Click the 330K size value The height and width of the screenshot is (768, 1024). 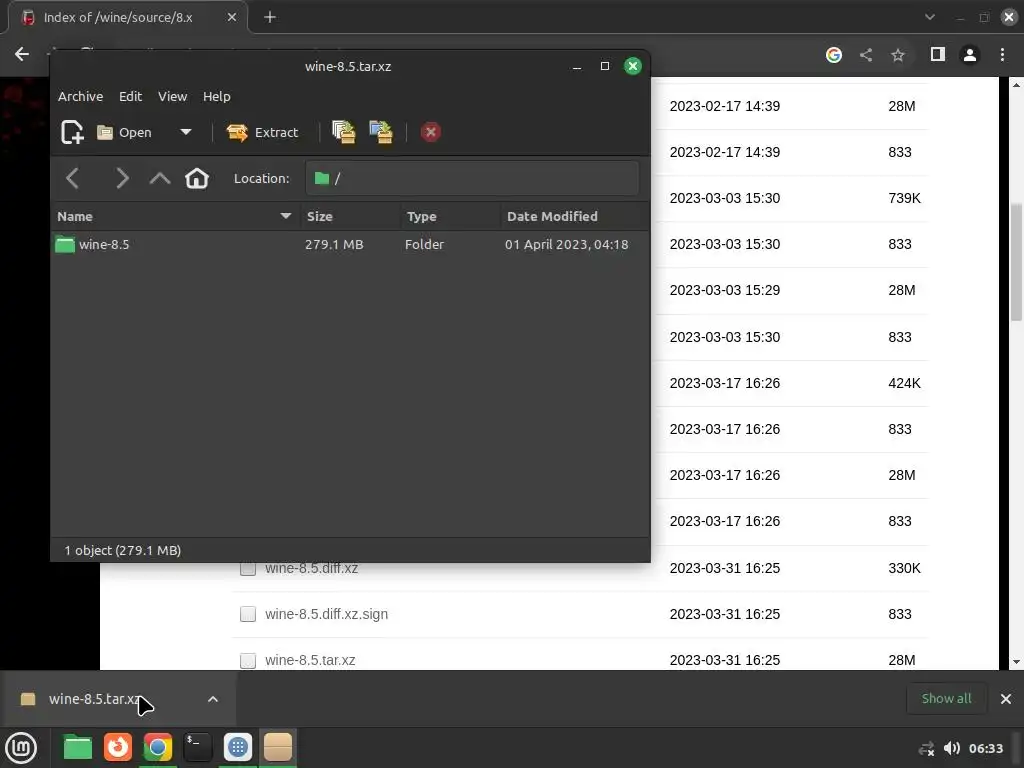[904, 568]
